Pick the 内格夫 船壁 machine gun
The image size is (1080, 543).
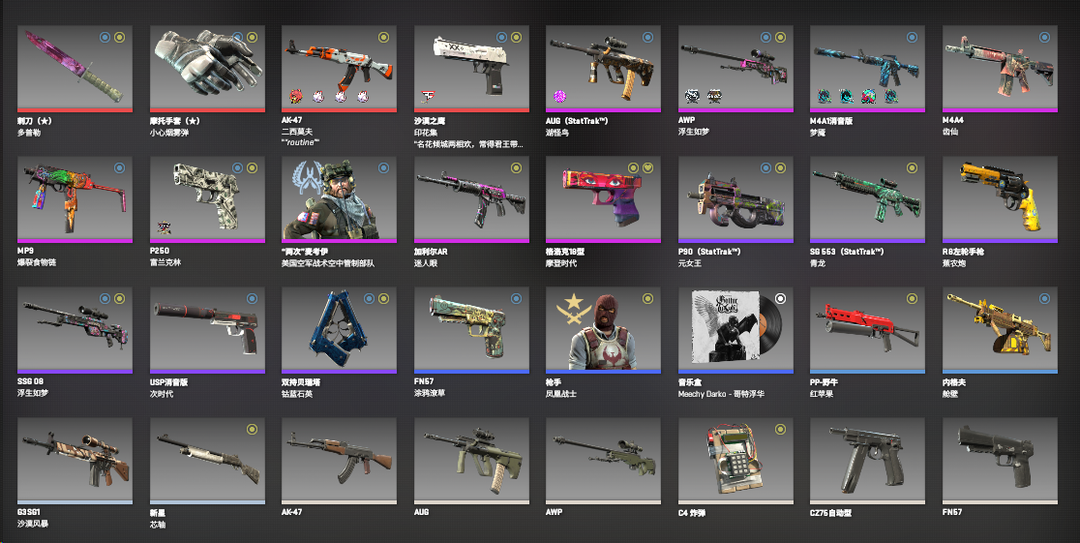click(999, 331)
